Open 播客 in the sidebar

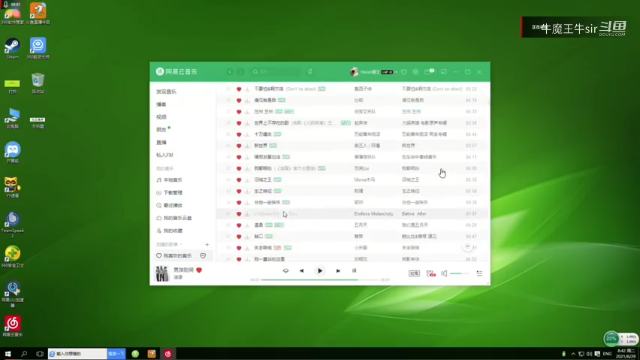point(161,104)
